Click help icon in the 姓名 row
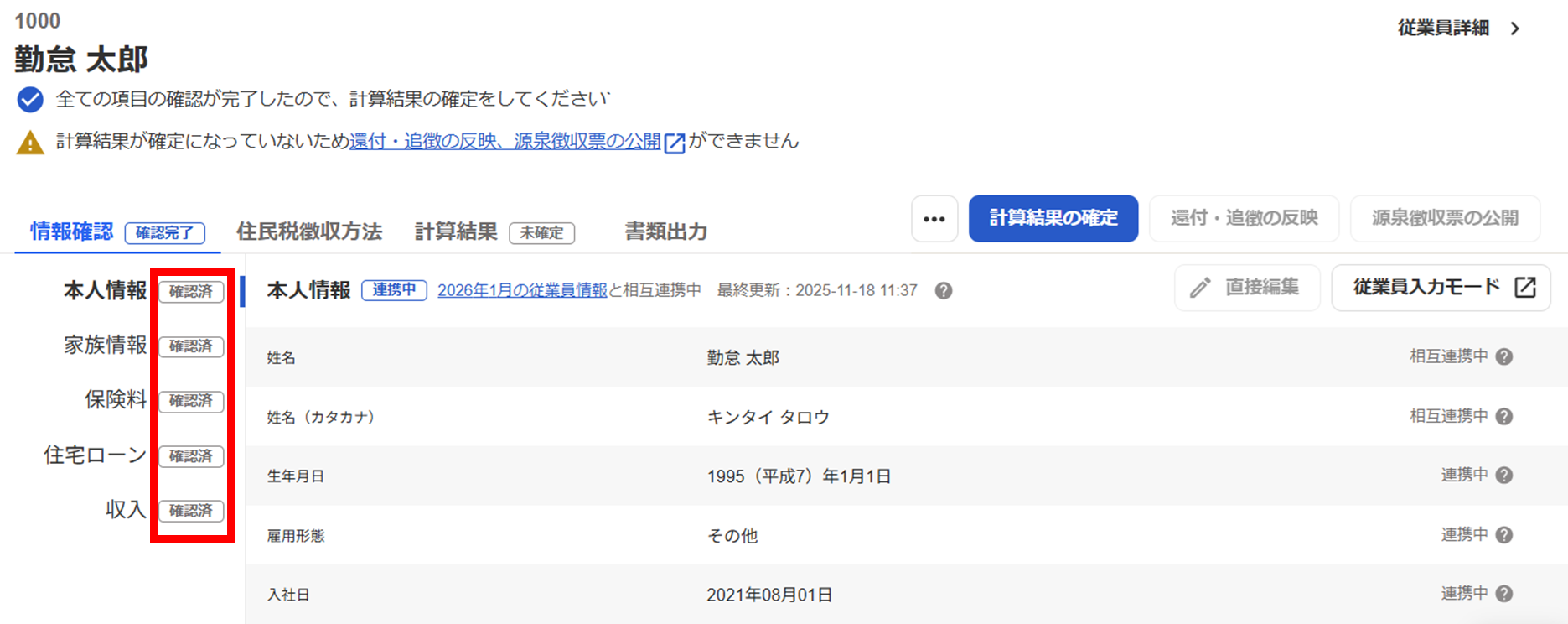1568x624 pixels. click(x=1504, y=356)
